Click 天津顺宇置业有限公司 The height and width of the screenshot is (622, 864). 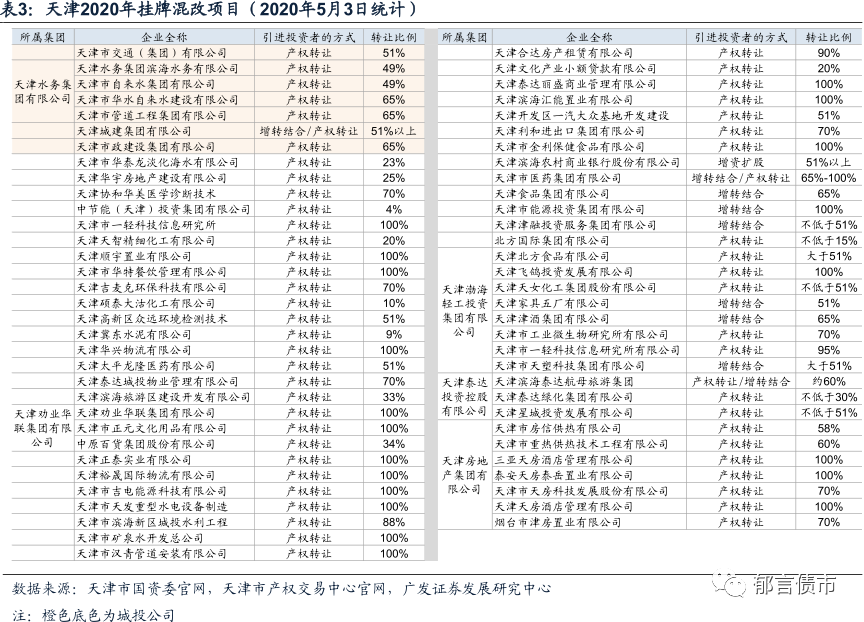[134, 256]
